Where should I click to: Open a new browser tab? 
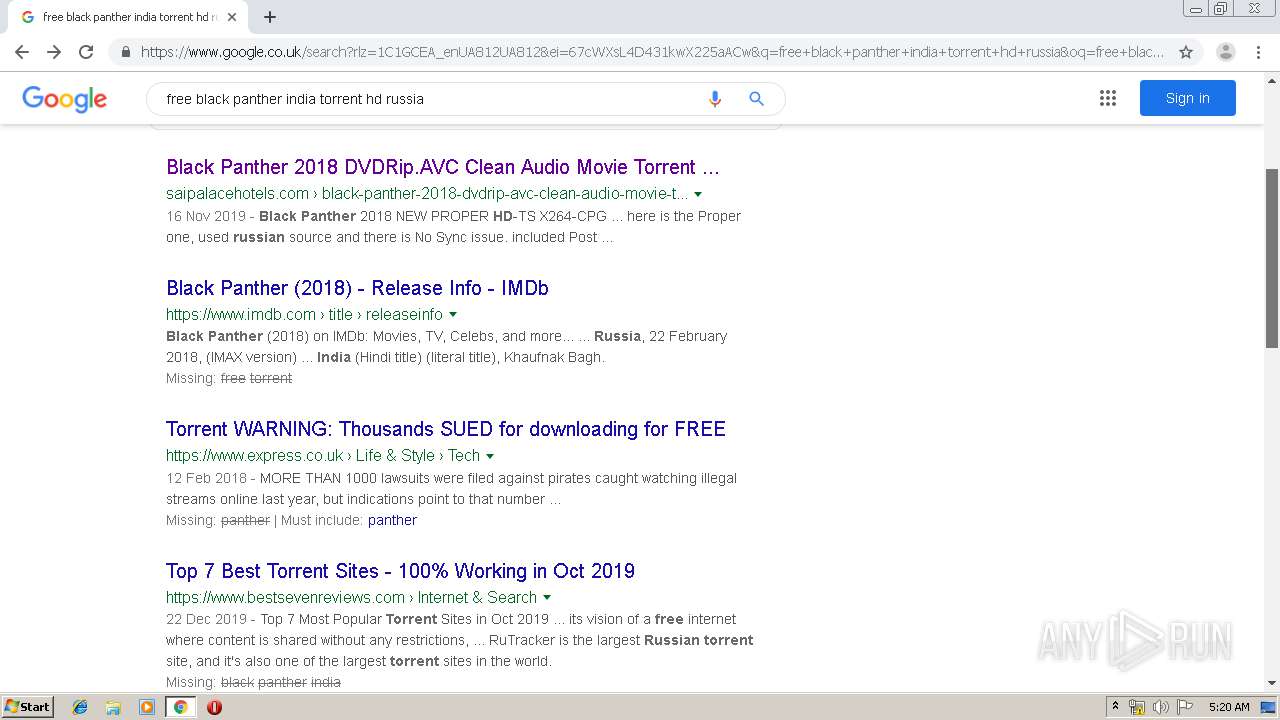270,17
